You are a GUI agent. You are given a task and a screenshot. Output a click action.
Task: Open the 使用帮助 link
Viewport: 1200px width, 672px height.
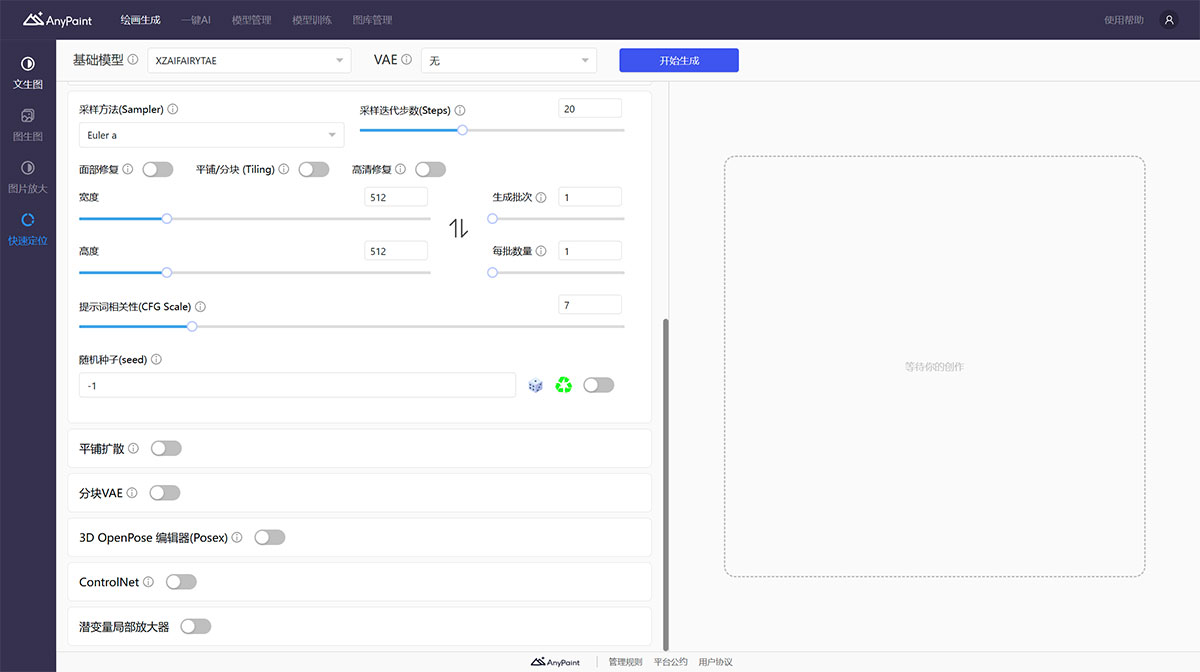pyautogui.click(x=1123, y=20)
